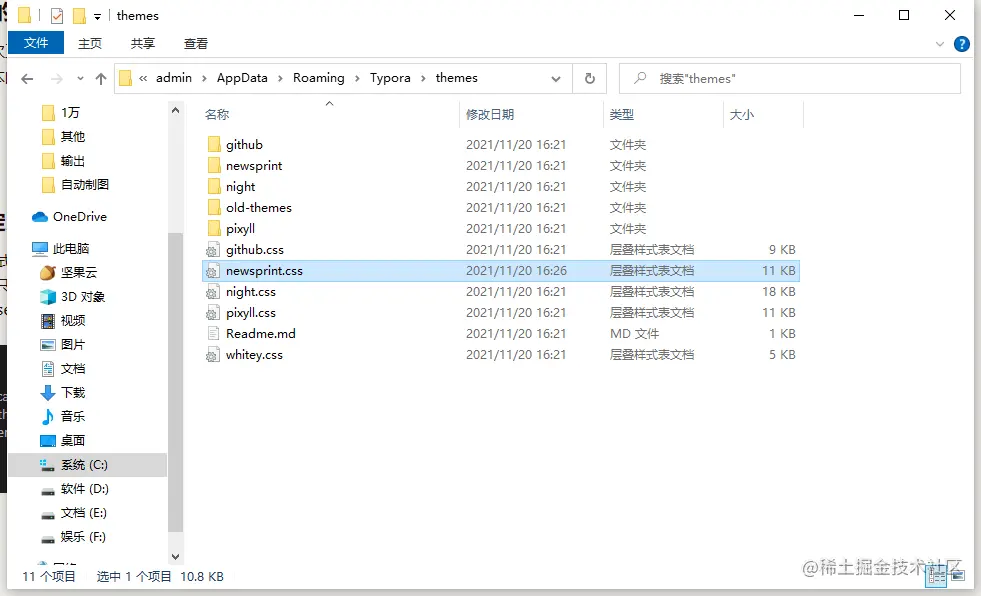The width and height of the screenshot is (981, 596).
Task: Select the whitey.css file icon
Action: [213, 355]
